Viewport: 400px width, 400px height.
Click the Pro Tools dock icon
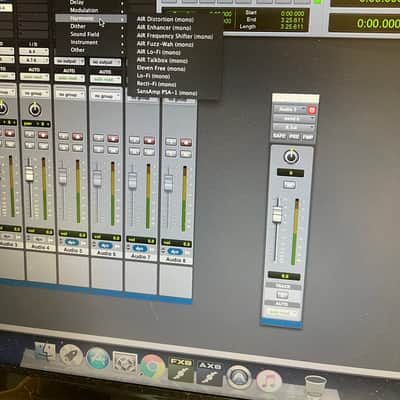pyautogui.click(x=239, y=377)
